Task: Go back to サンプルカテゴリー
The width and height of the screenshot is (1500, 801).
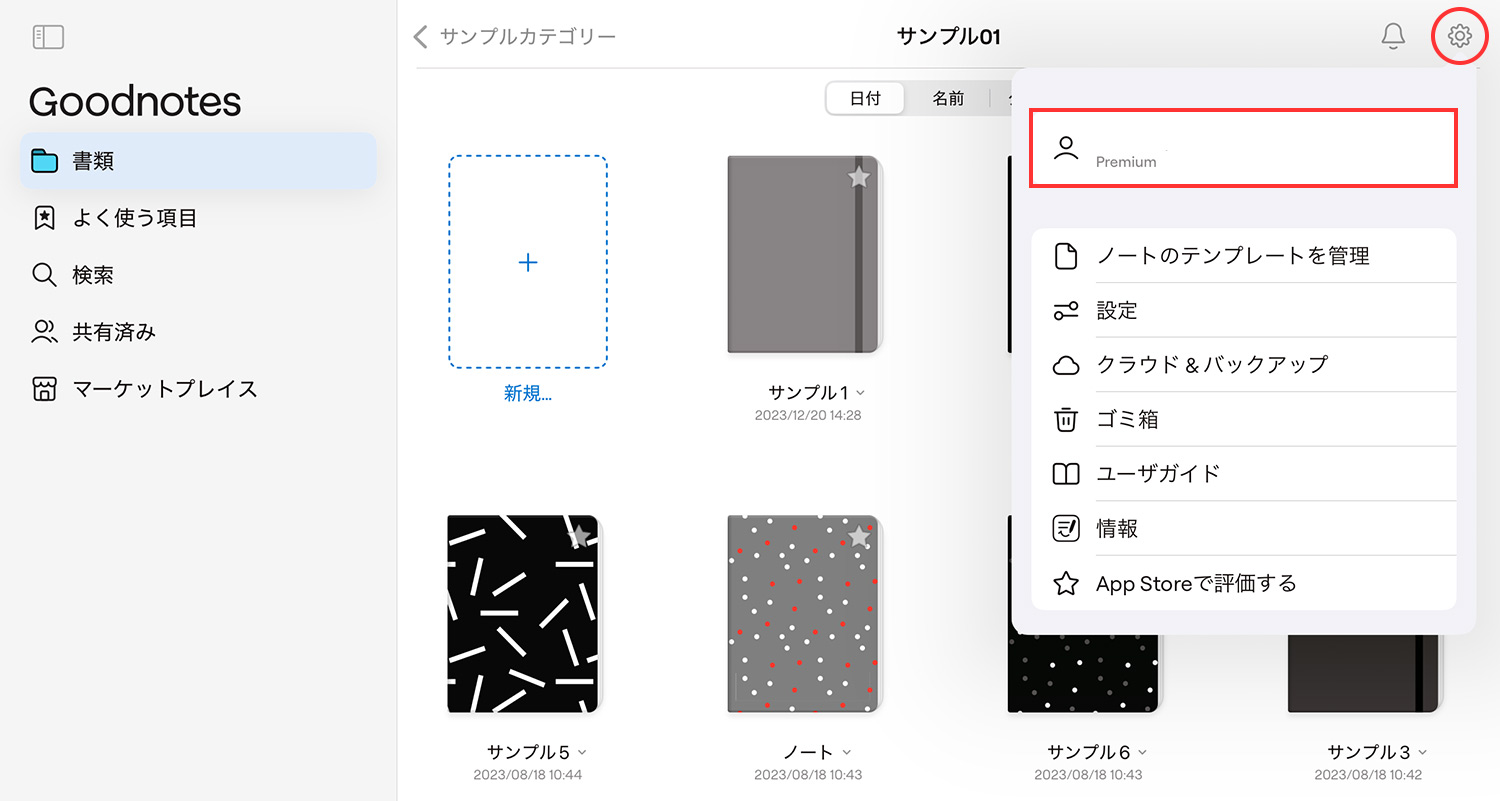Action: point(514,37)
